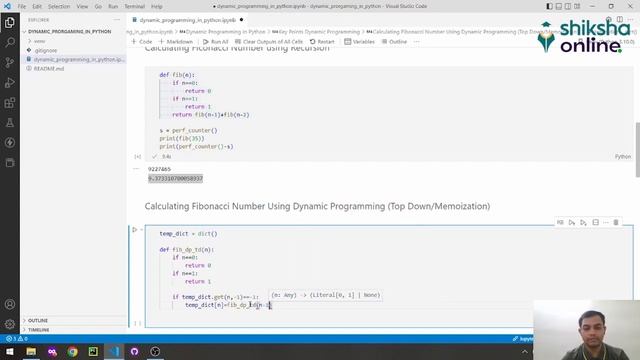Execute cell and below from cell toolbar
The image size is (640, 360).
click(584, 222)
